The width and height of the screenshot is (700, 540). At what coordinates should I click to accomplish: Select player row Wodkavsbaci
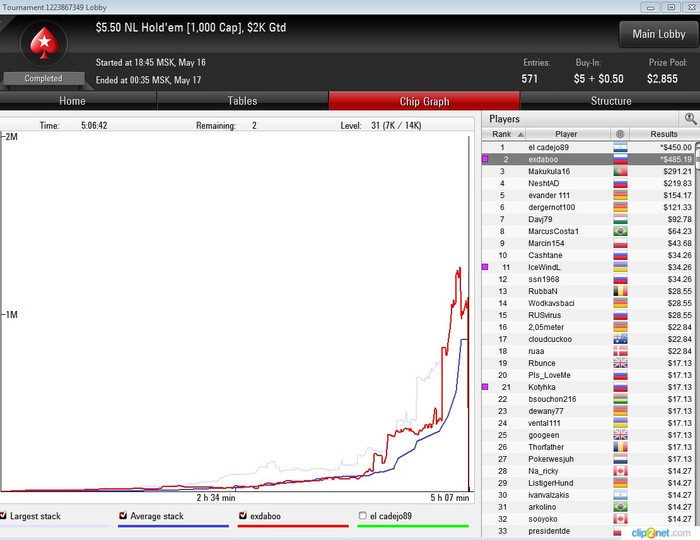[588, 303]
